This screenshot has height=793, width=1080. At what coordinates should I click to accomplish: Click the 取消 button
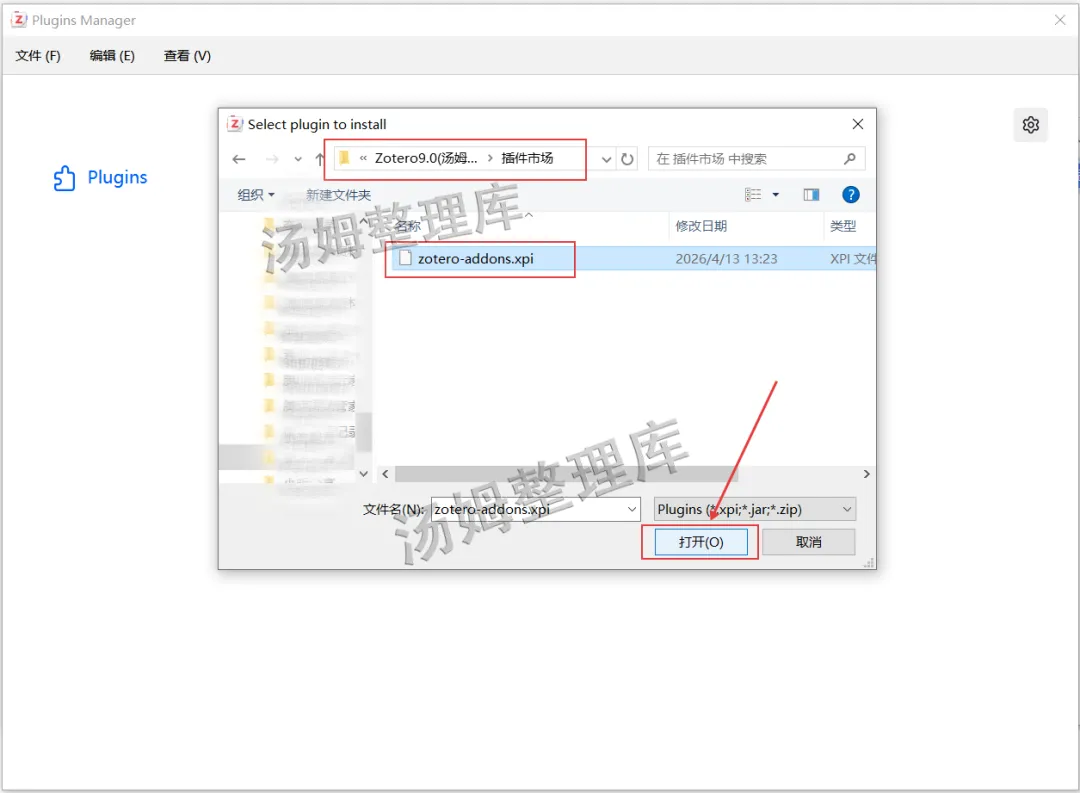pos(809,542)
